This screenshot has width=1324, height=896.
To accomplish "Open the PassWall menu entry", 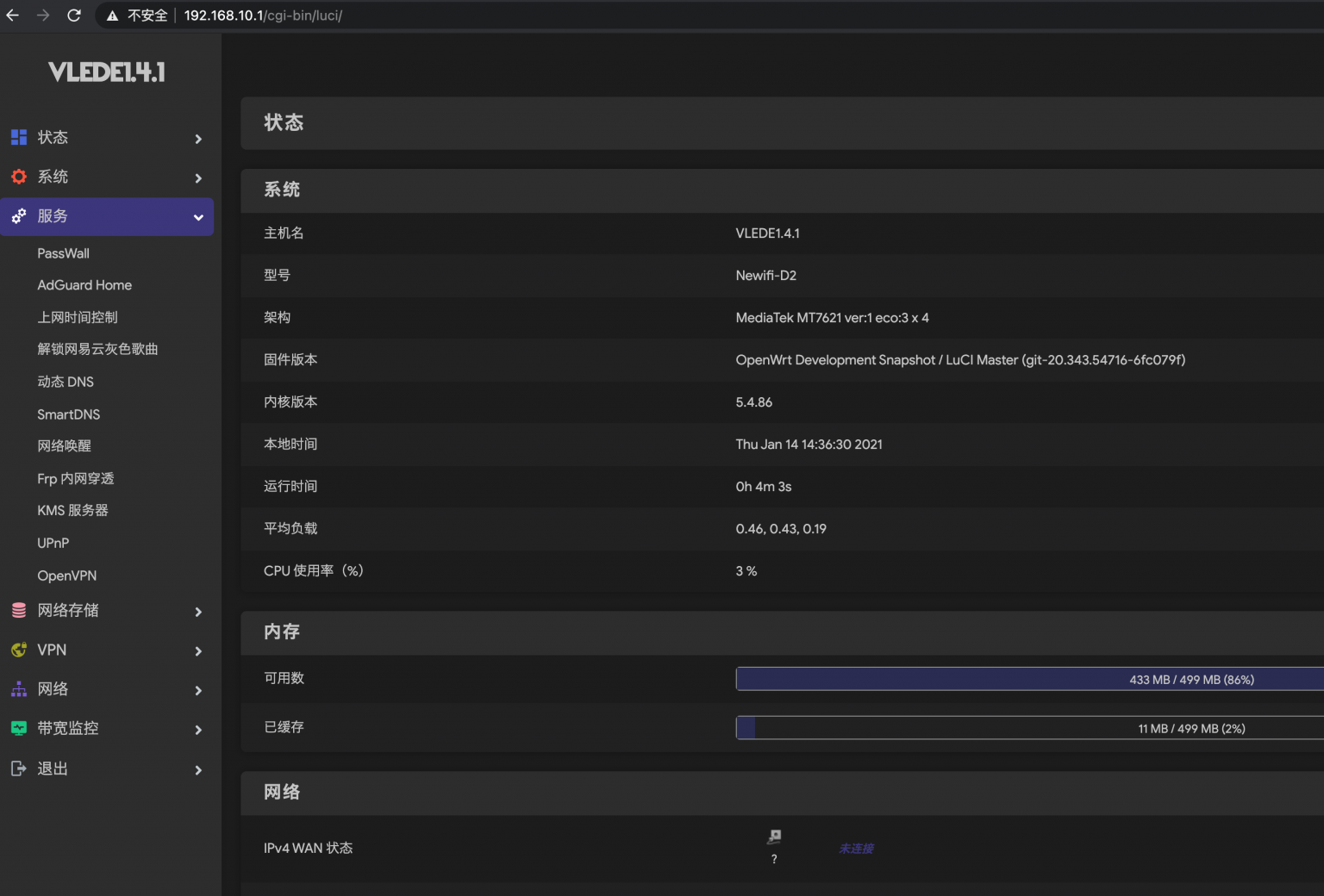I will [63, 252].
